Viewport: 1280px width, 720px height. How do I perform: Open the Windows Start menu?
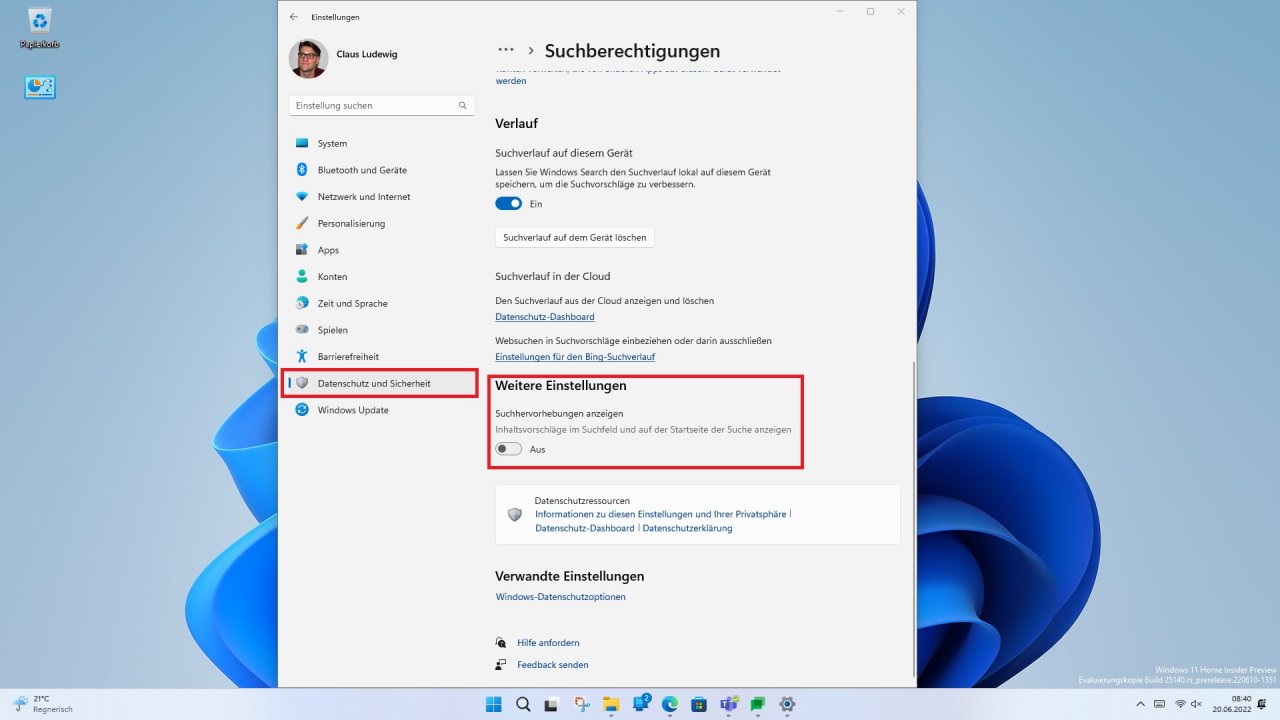coord(494,704)
